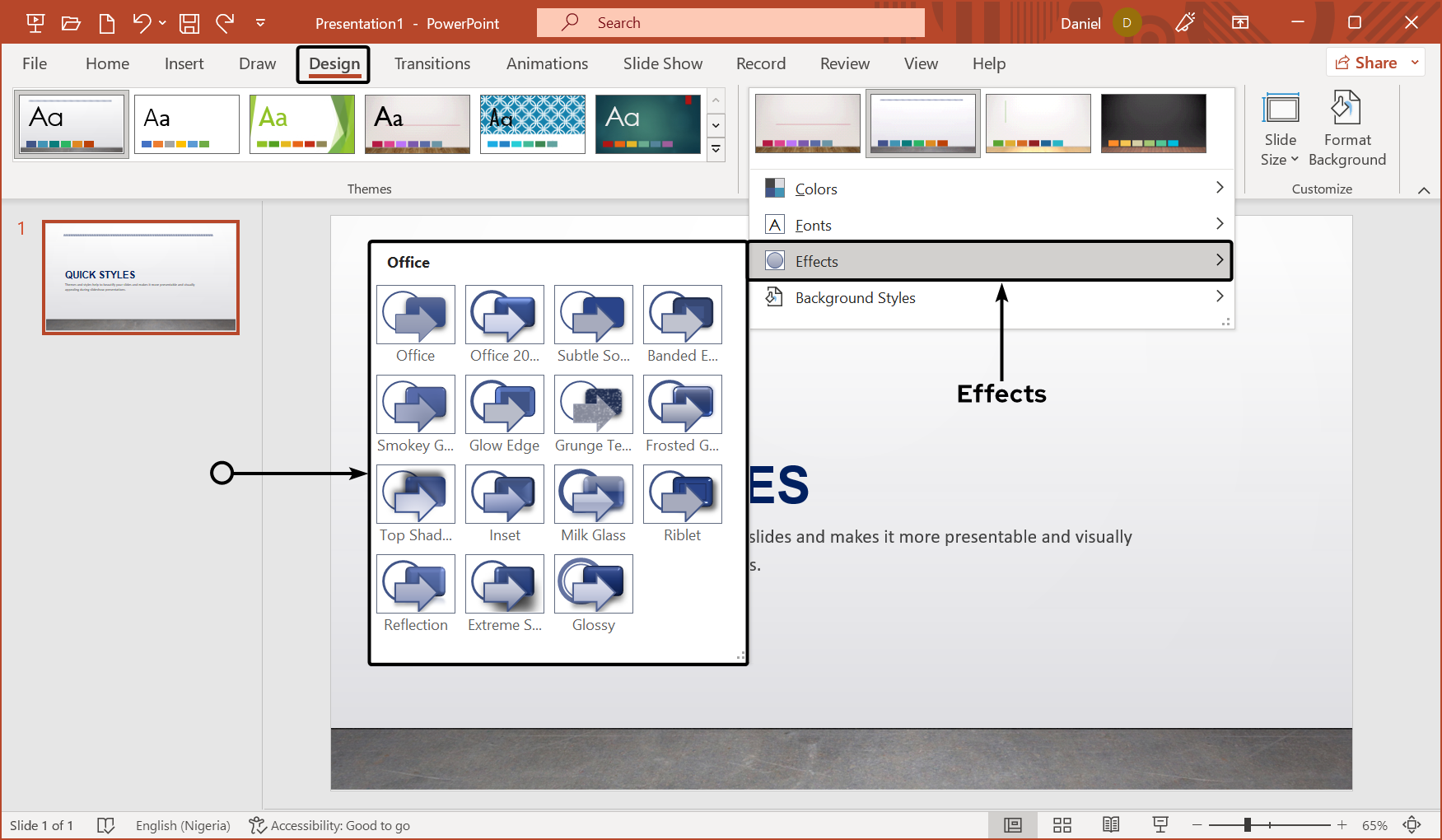Open the Slide Size dropdown
Screen dimensions: 1442x840
coord(1280,129)
